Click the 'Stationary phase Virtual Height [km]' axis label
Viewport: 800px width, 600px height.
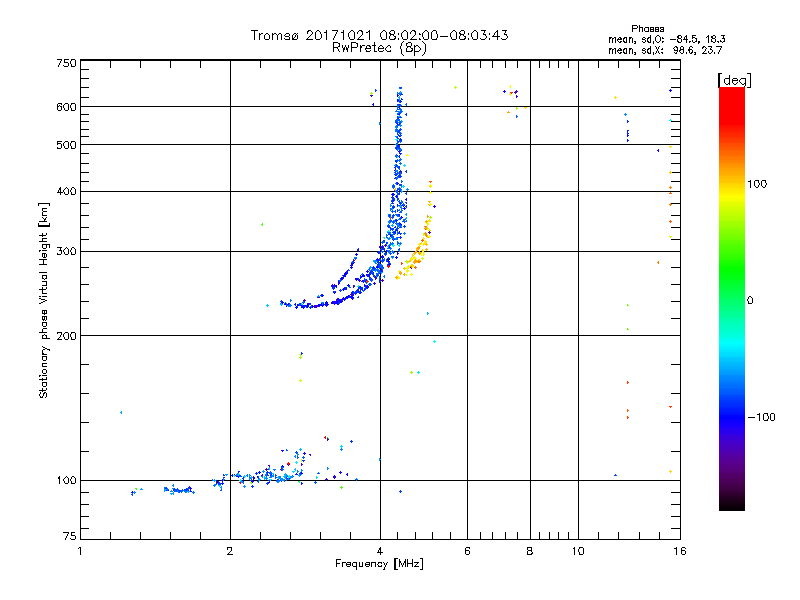(x=44, y=301)
